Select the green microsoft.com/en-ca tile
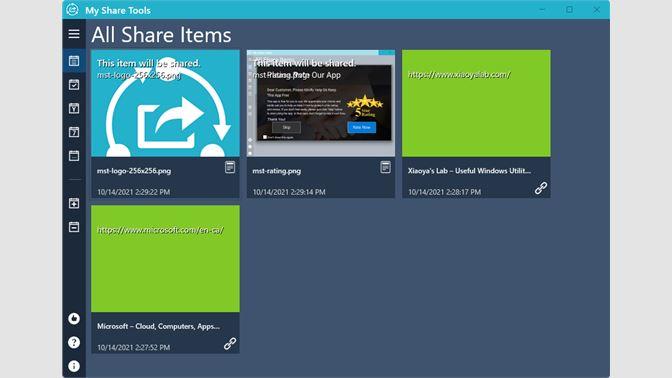The width and height of the screenshot is (672, 378). 165,259
